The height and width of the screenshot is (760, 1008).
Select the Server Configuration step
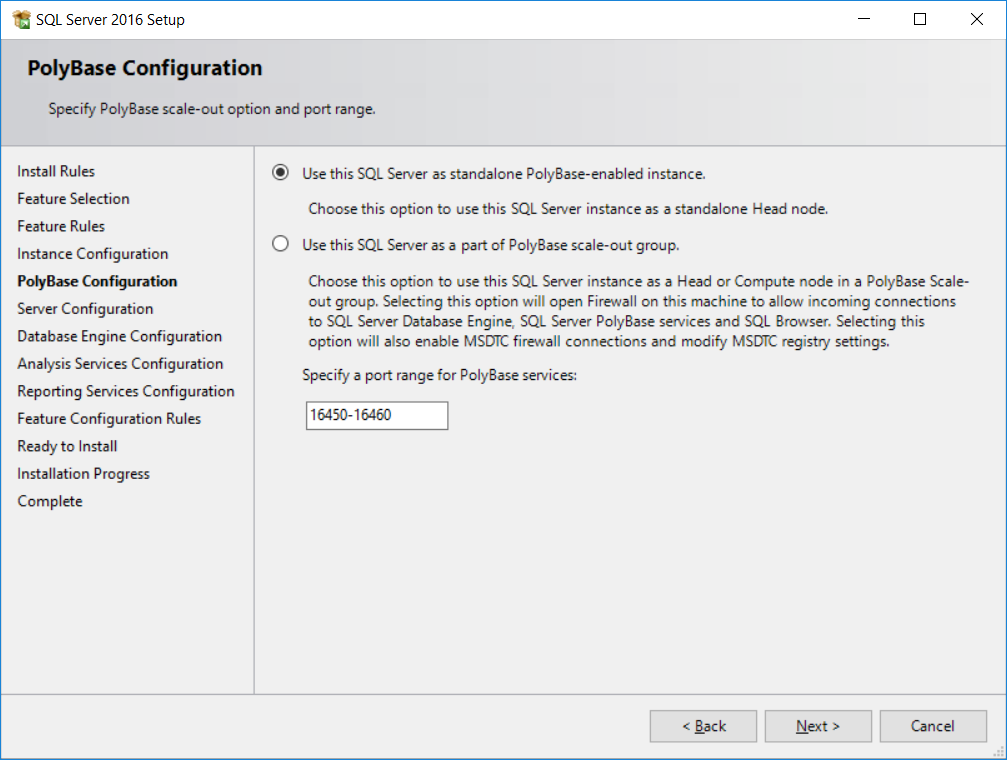pyautogui.click(x=86, y=309)
